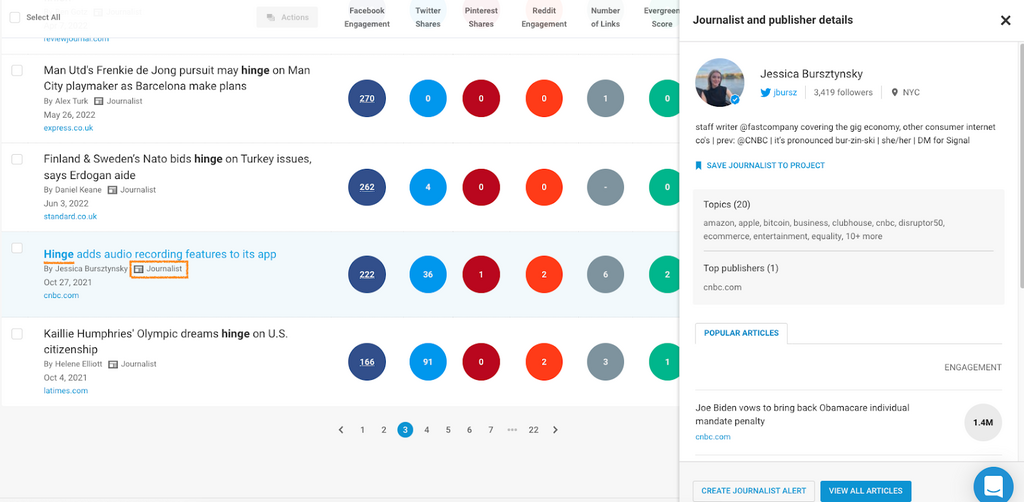Click the Journalist badge next to Jessica Bursztynsky
Viewport: 1024px width, 502px height.
coord(159,270)
